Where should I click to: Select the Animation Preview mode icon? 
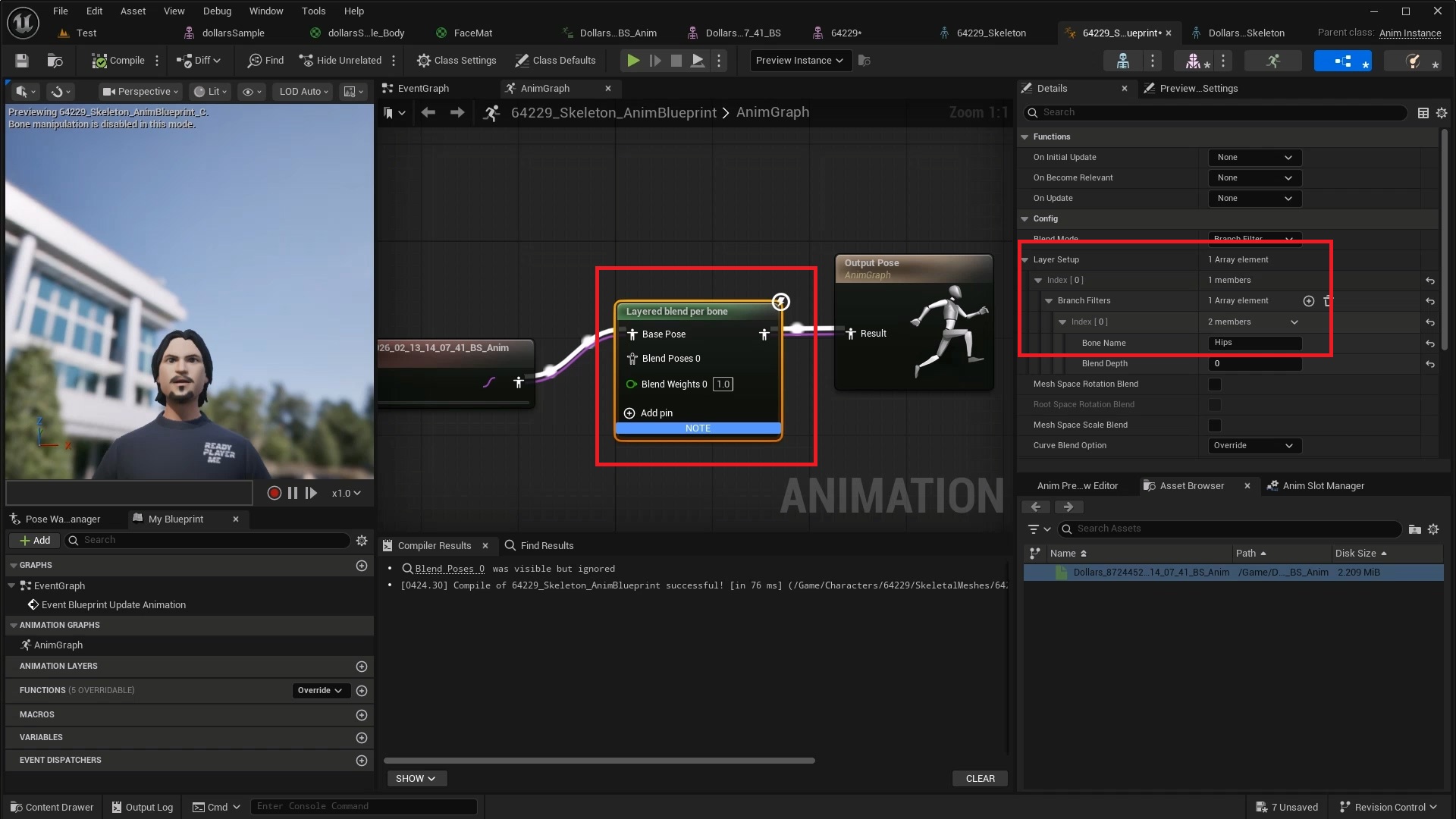coord(1273,61)
